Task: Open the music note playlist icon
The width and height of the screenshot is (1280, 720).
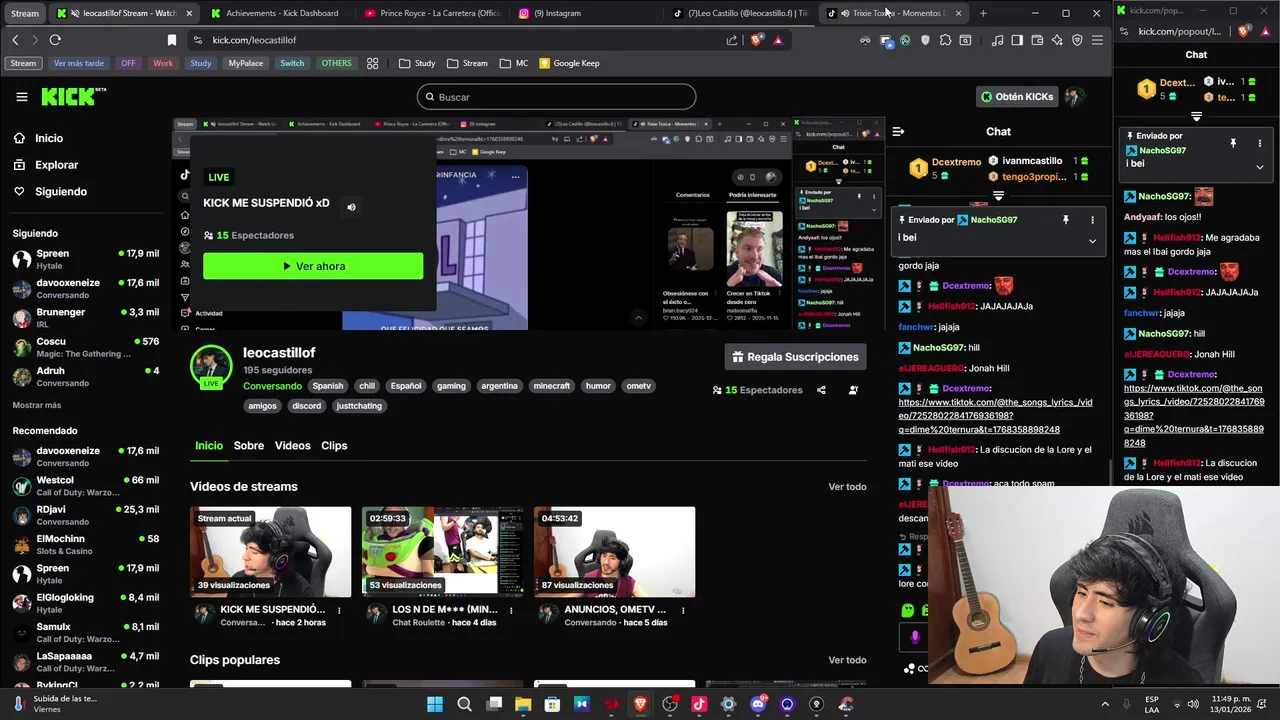Action: point(997,40)
